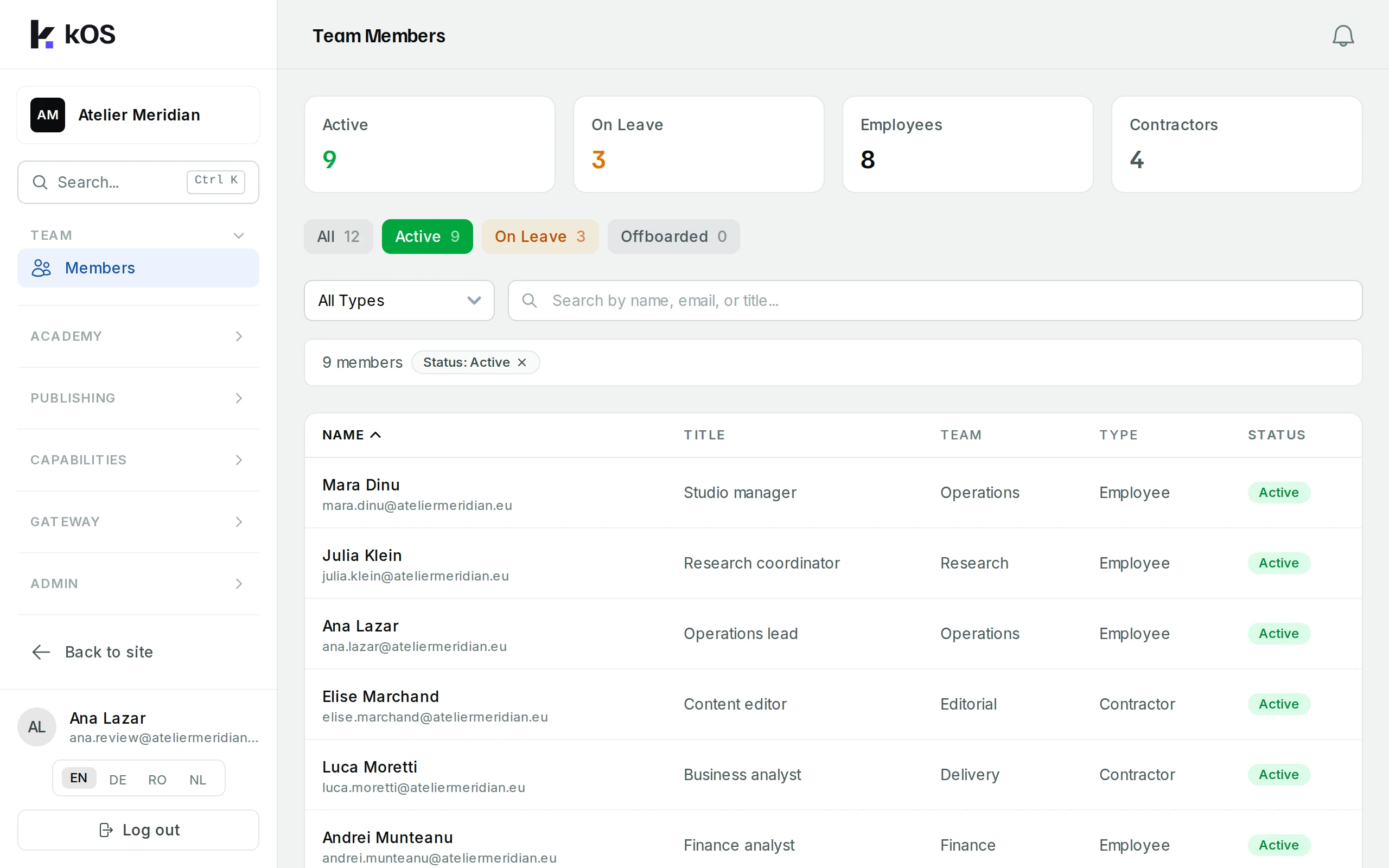Open Mara Dinu's member row
The image size is (1389, 868).
pyautogui.click(x=833, y=493)
